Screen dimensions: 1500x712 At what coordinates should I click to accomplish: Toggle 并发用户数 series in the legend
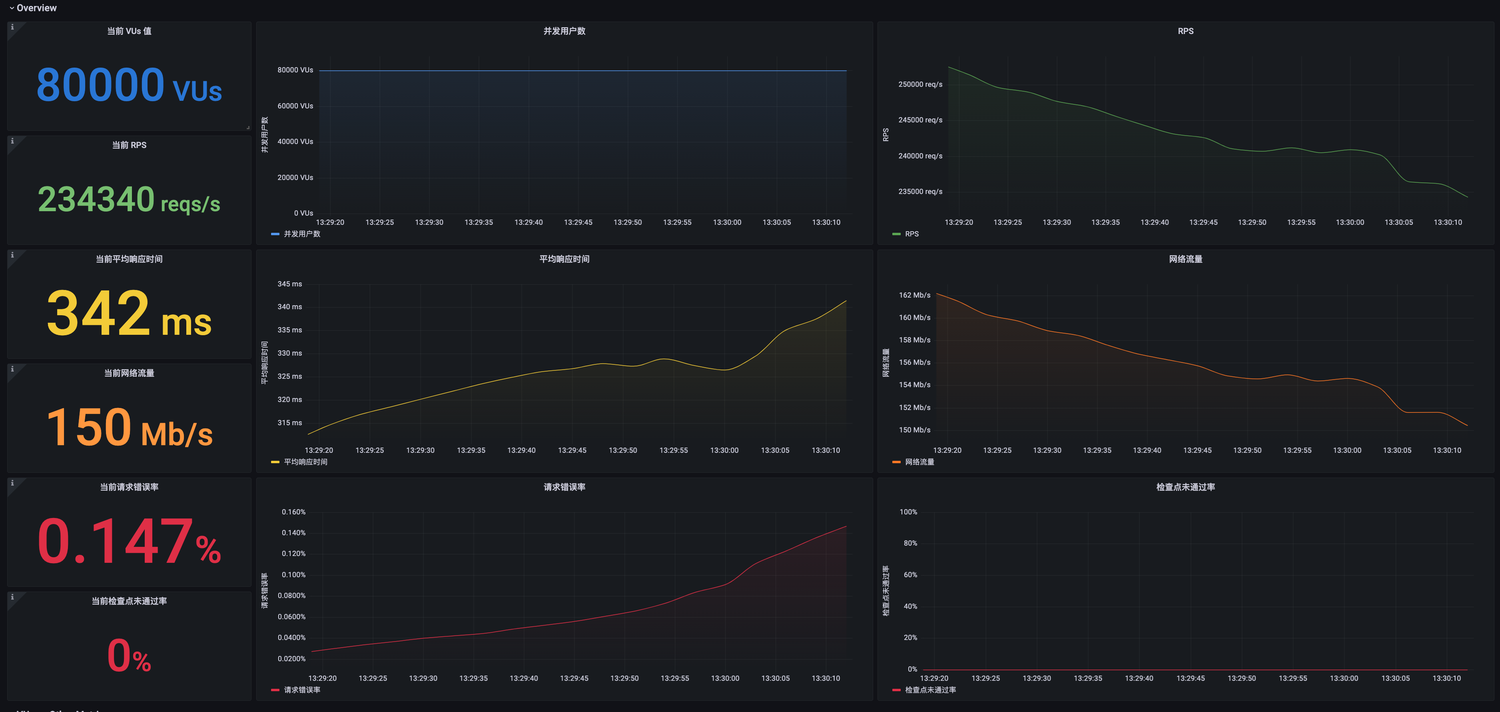tap(301, 234)
